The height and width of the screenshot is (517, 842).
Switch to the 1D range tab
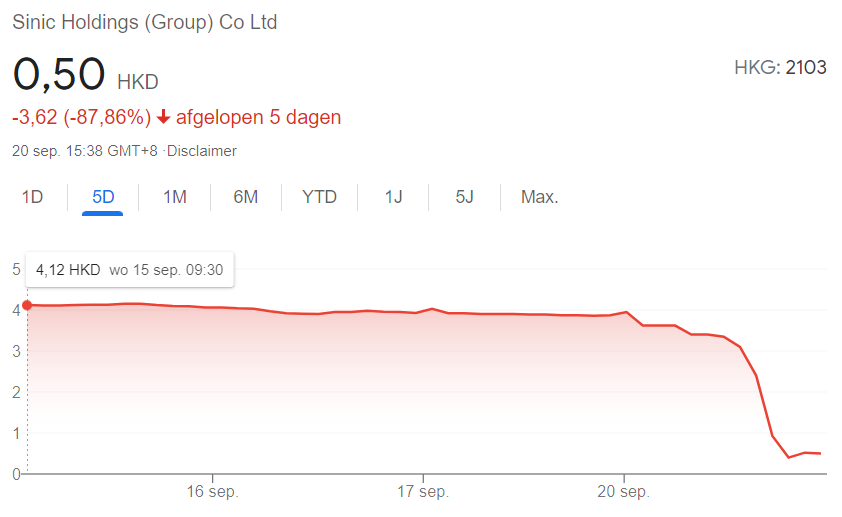(32, 197)
